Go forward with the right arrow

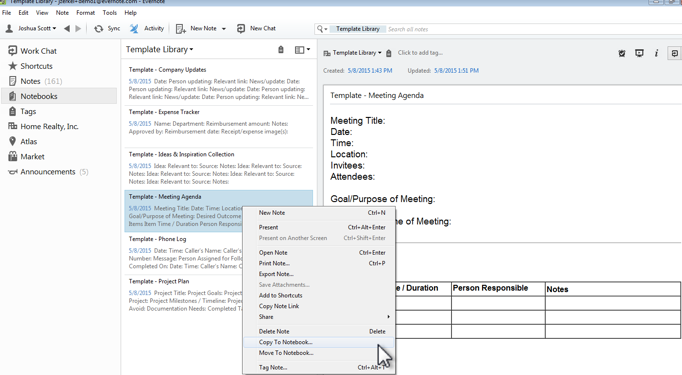[78, 29]
